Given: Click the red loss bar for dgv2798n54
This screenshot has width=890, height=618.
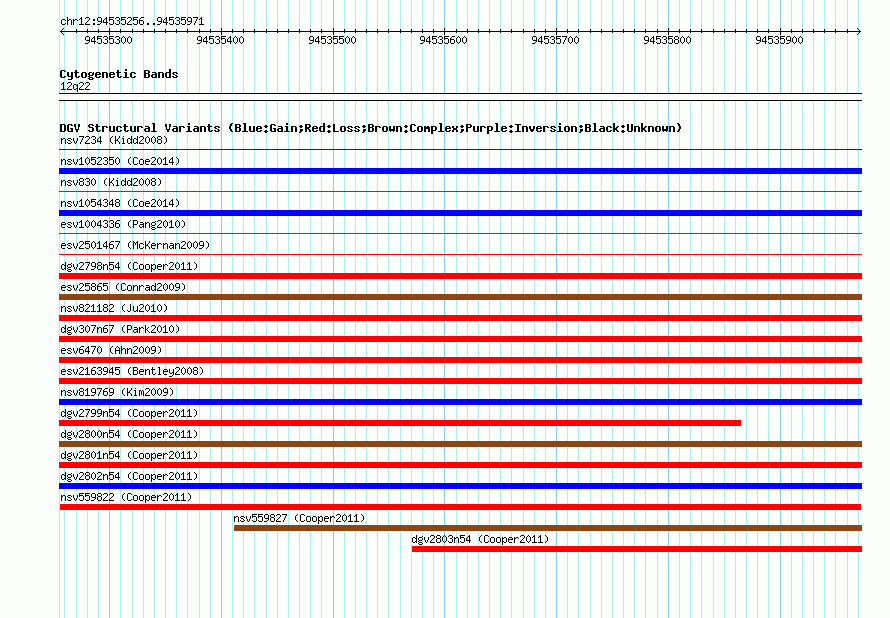Looking at the screenshot, I should click(x=460, y=276).
